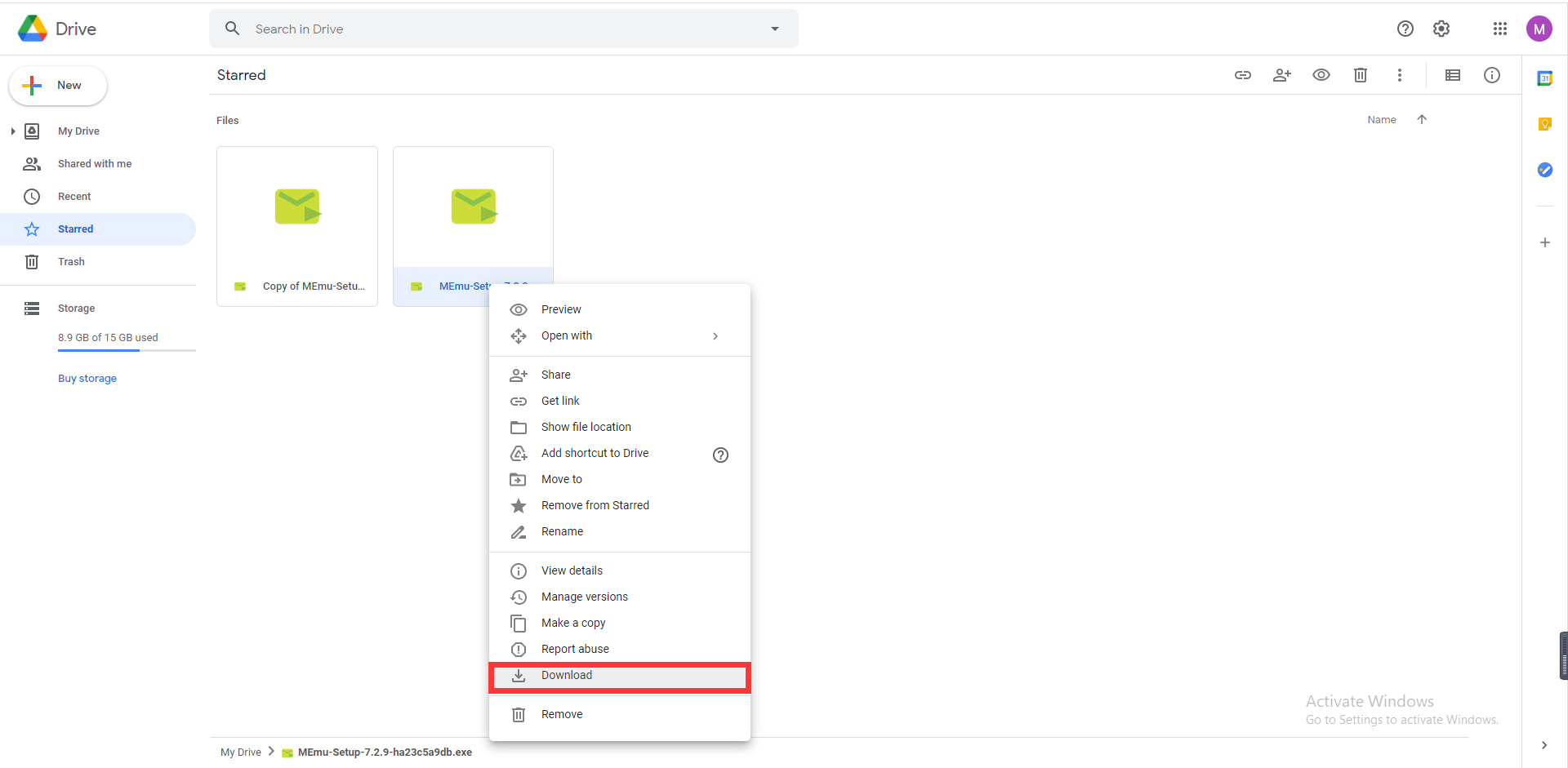This screenshot has height=768, width=1568.
Task: Expand the Open with submenu
Action: coord(715,336)
